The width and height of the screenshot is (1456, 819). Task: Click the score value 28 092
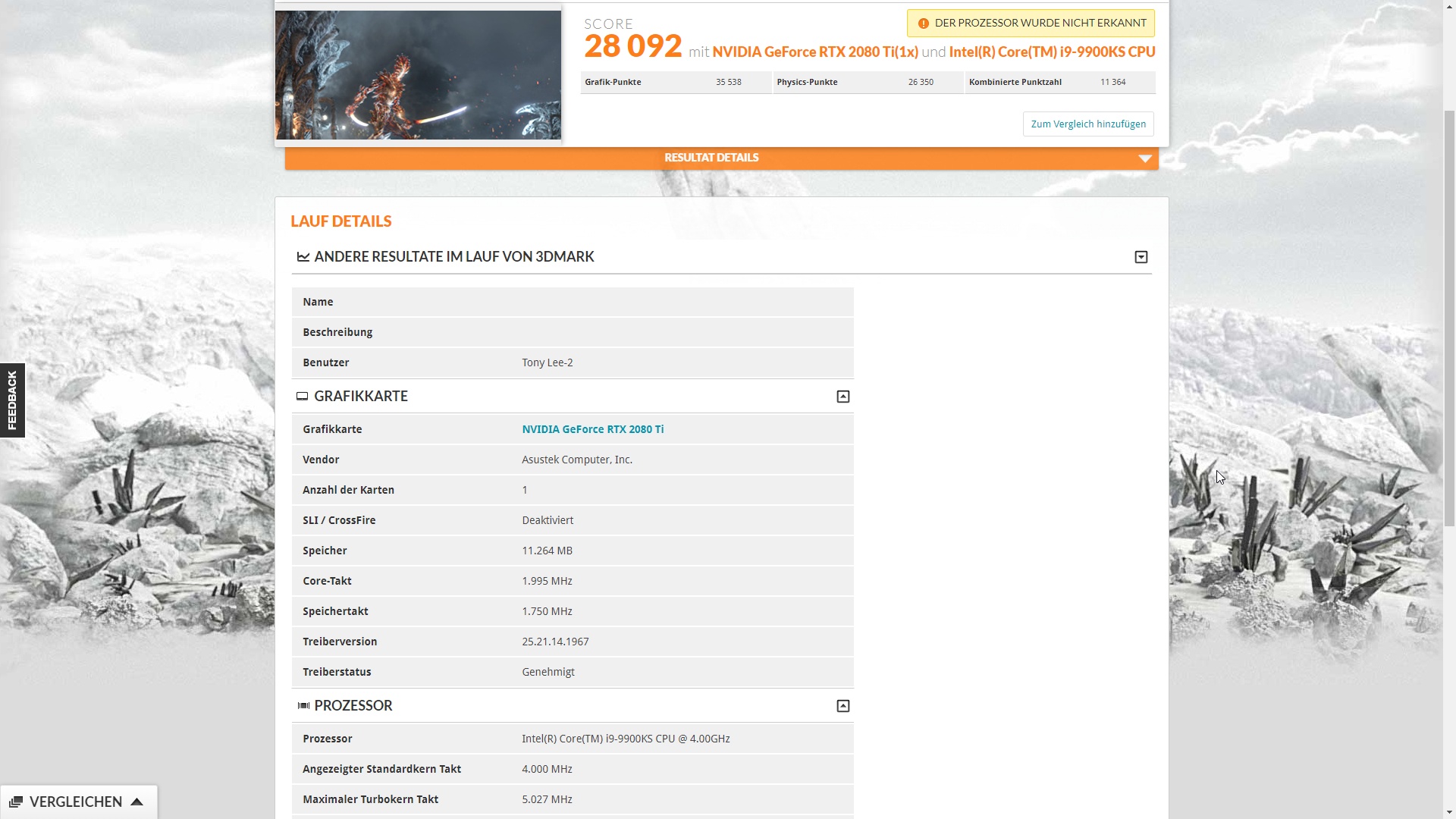(x=633, y=46)
